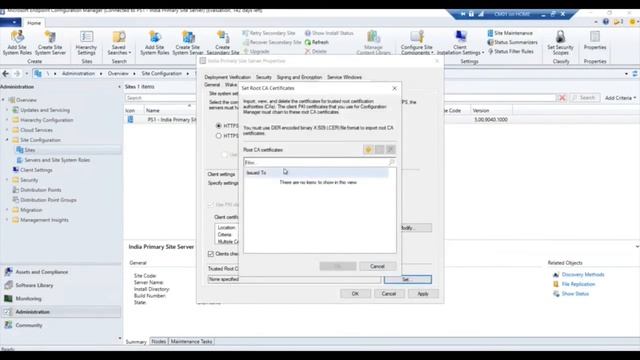Collapse Site Configuration tree node
The height and width of the screenshot is (360, 640).
tap(7, 140)
